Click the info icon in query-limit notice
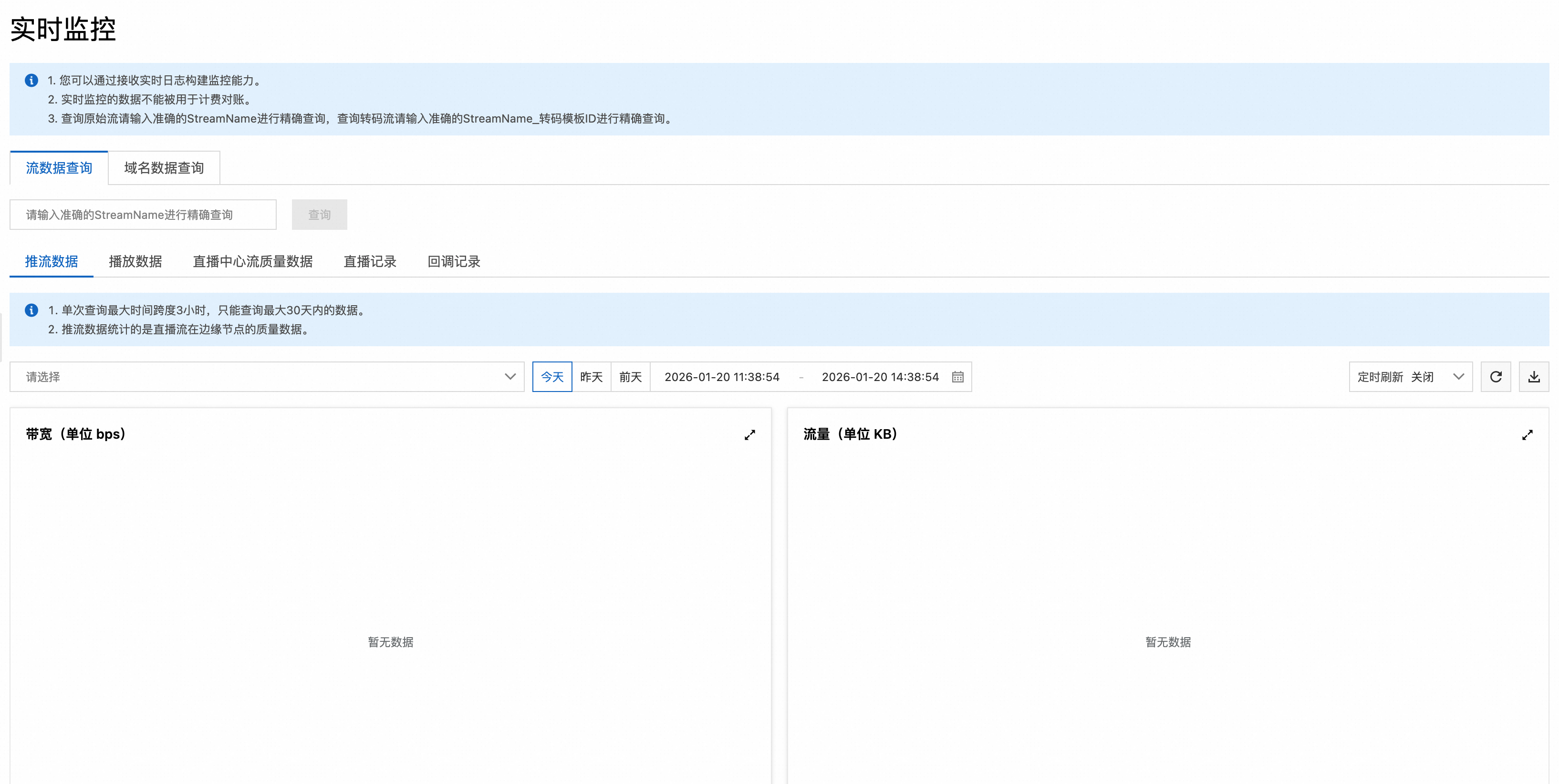This screenshot has height=784, width=1559. (x=31, y=310)
